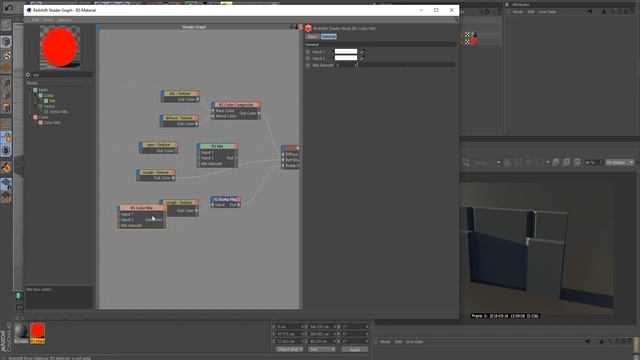Screen dimensions: 640x360
Task: Select the cube primitive tool in left toolbar
Action: [6, 41]
